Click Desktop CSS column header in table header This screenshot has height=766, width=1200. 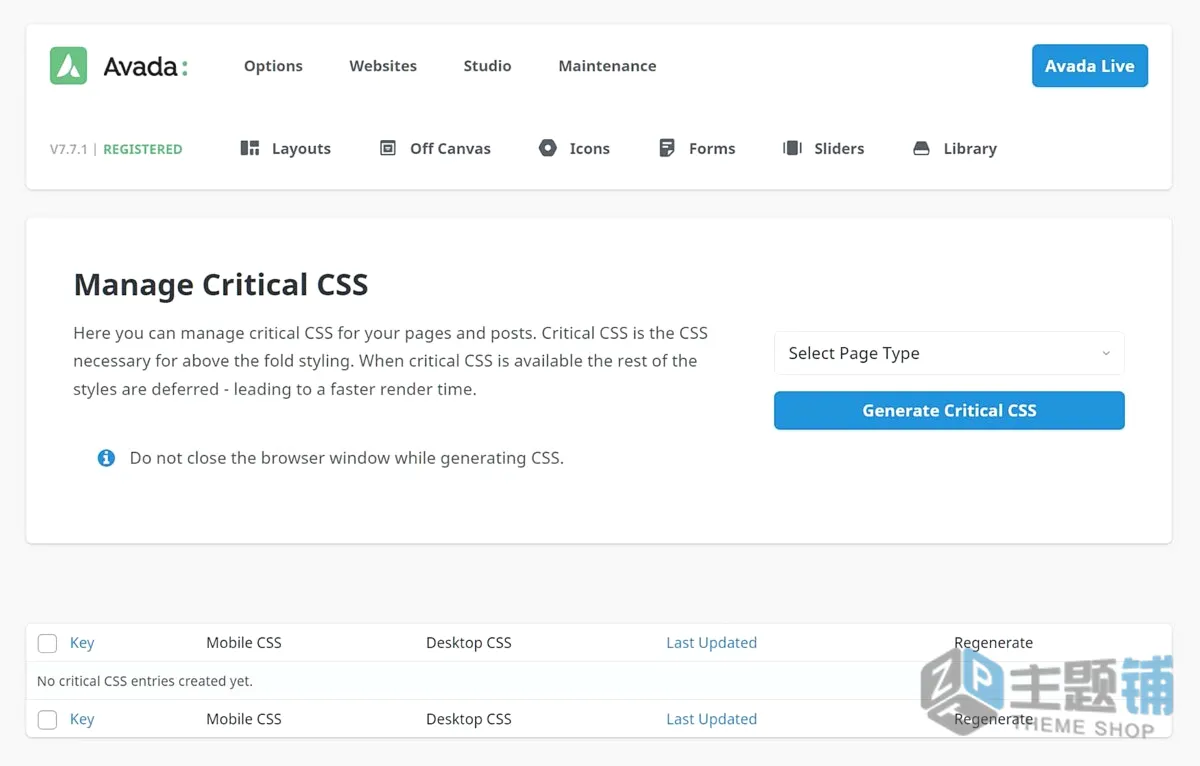click(469, 643)
